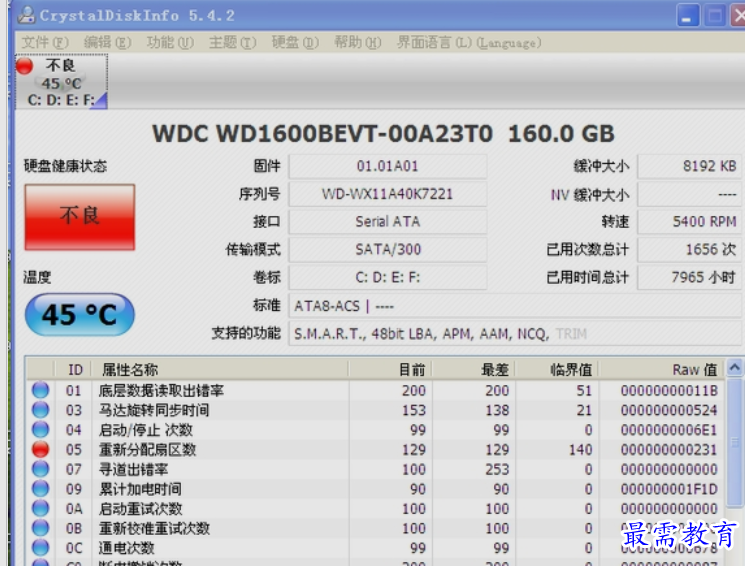Click the drive title WDC WD1600BEVT-00A23T0
The width and height of the screenshot is (745, 566).
tap(323, 134)
